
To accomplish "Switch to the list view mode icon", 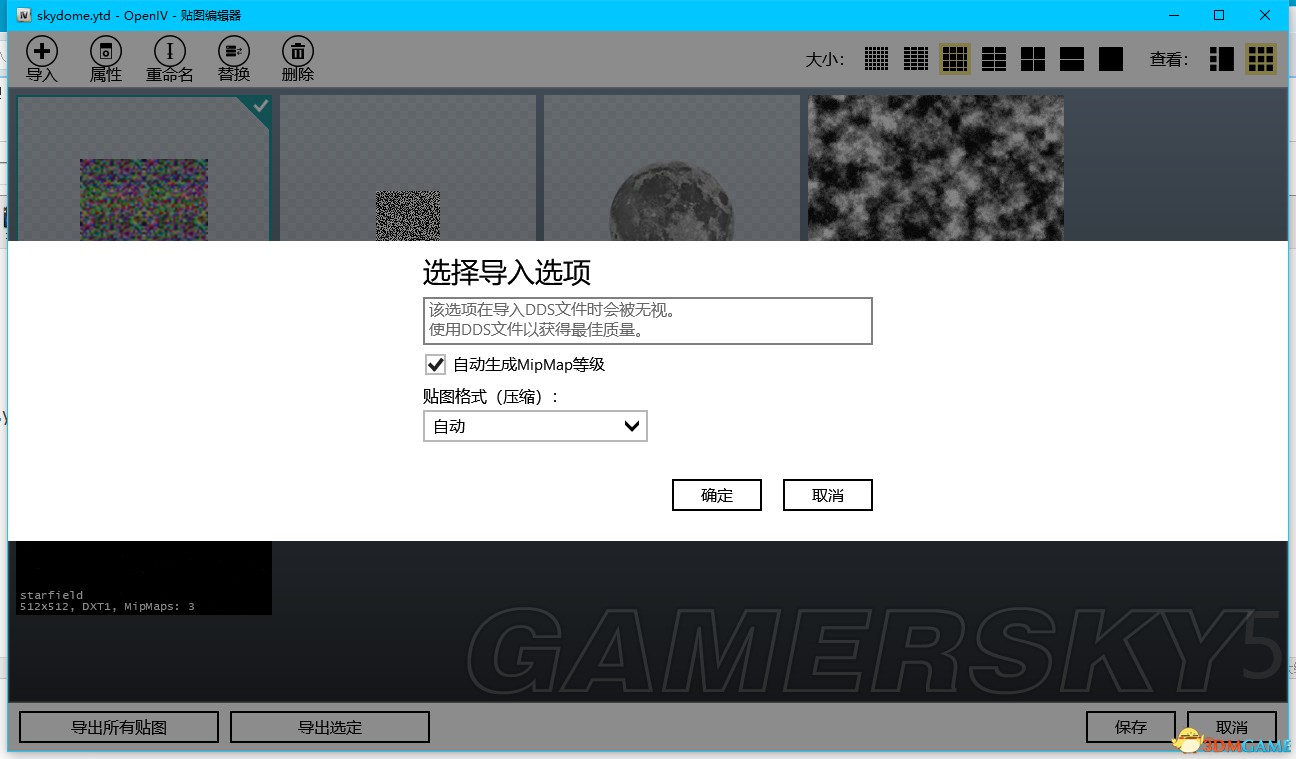I will [1222, 59].
